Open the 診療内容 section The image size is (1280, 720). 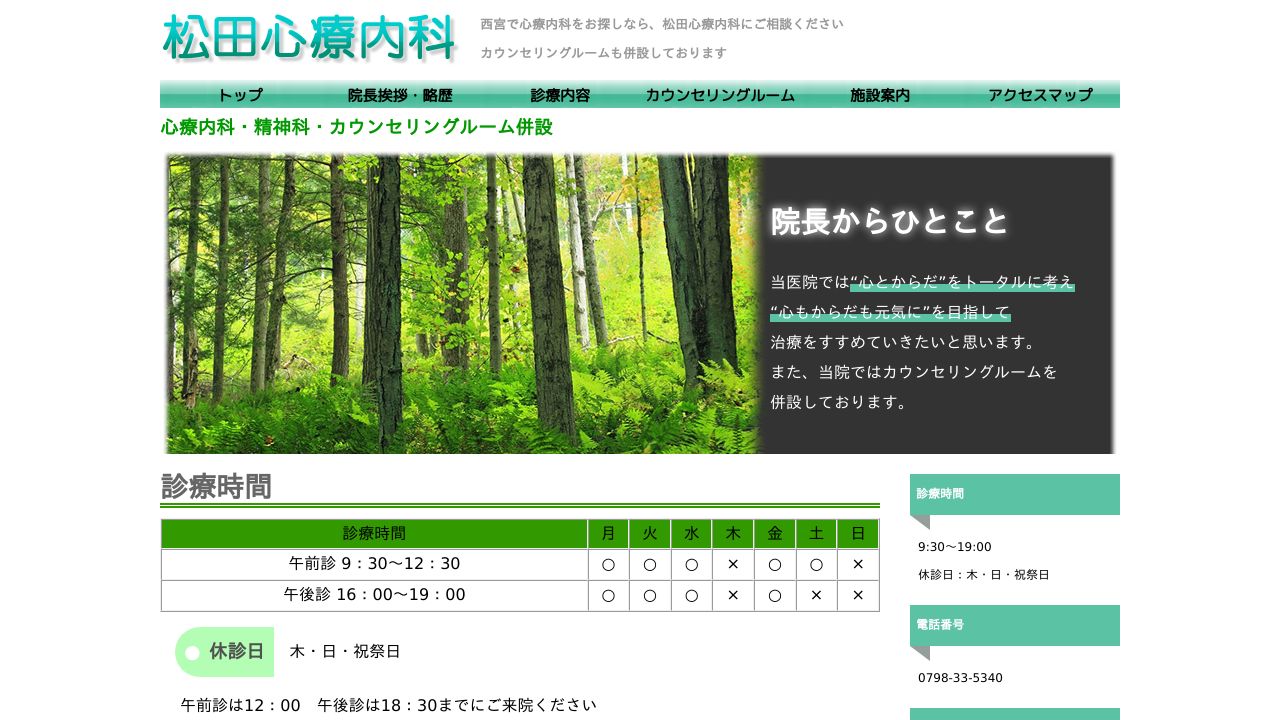click(559, 95)
